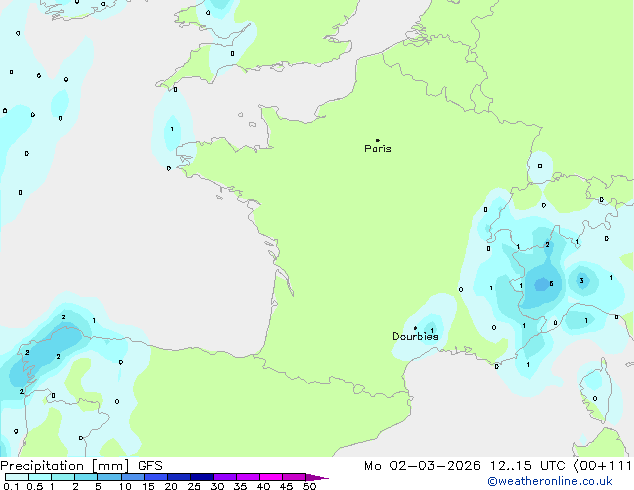Click the peak precipitation value '5' on map
The height and width of the screenshot is (490, 634).
551,284
